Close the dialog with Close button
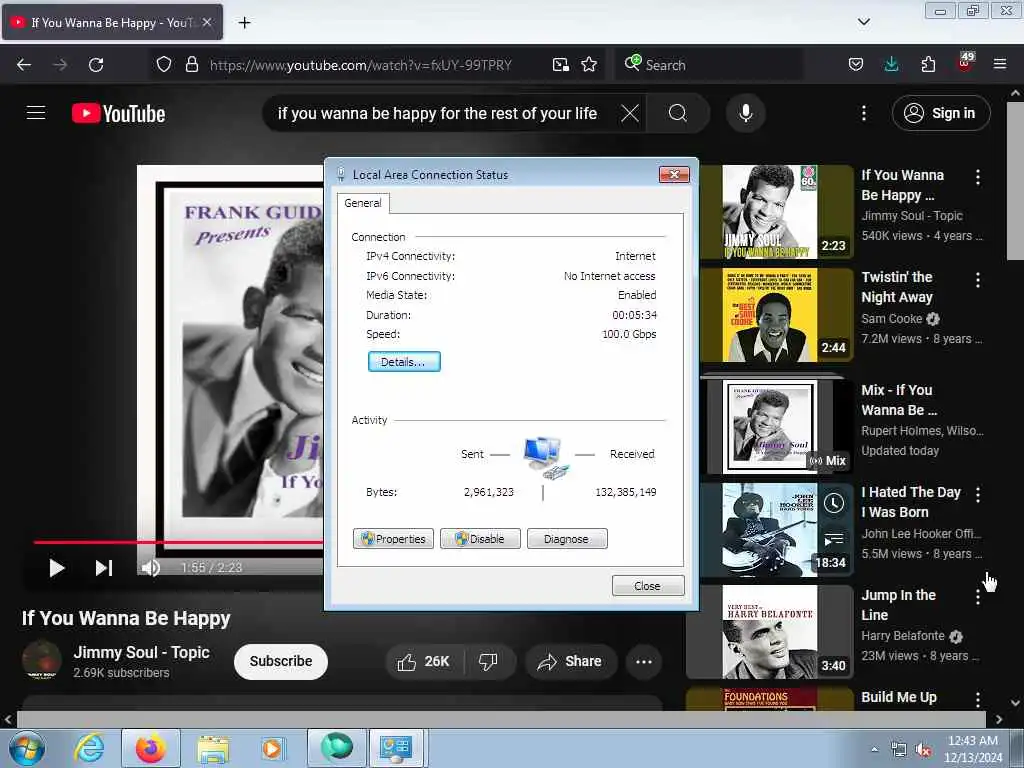The image size is (1024, 768). pyautogui.click(x=648, y=586)
